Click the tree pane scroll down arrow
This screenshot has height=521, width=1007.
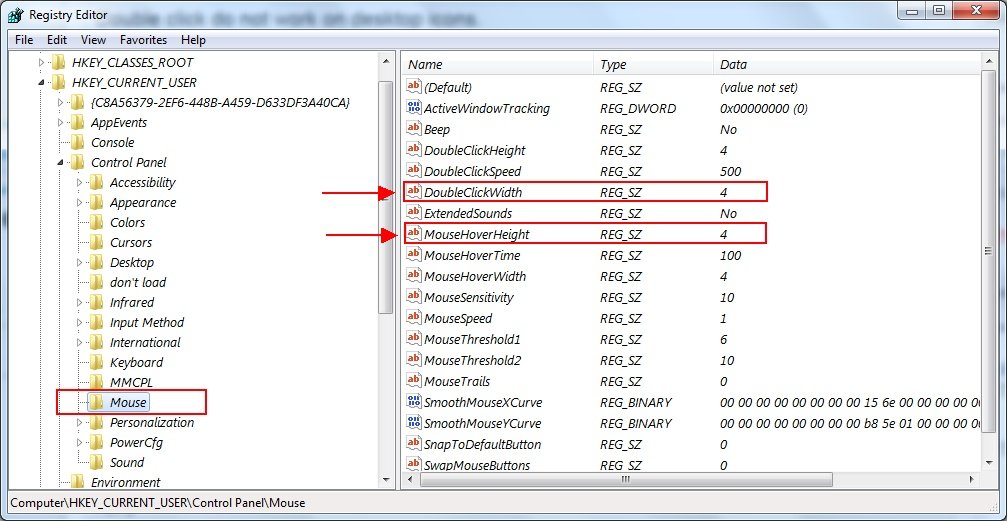386,479
